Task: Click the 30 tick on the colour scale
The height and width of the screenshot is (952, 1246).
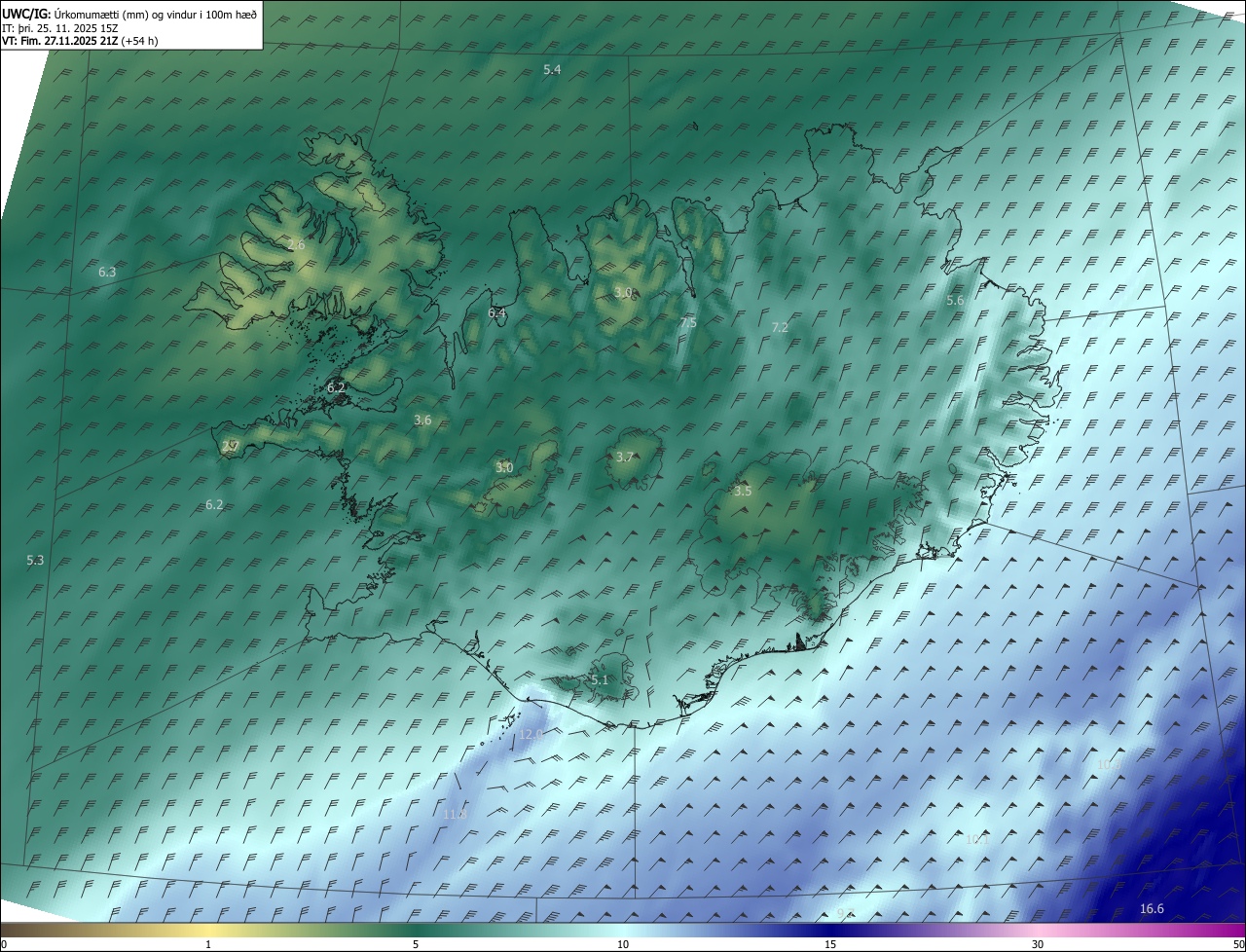Action: point(1038,944)
